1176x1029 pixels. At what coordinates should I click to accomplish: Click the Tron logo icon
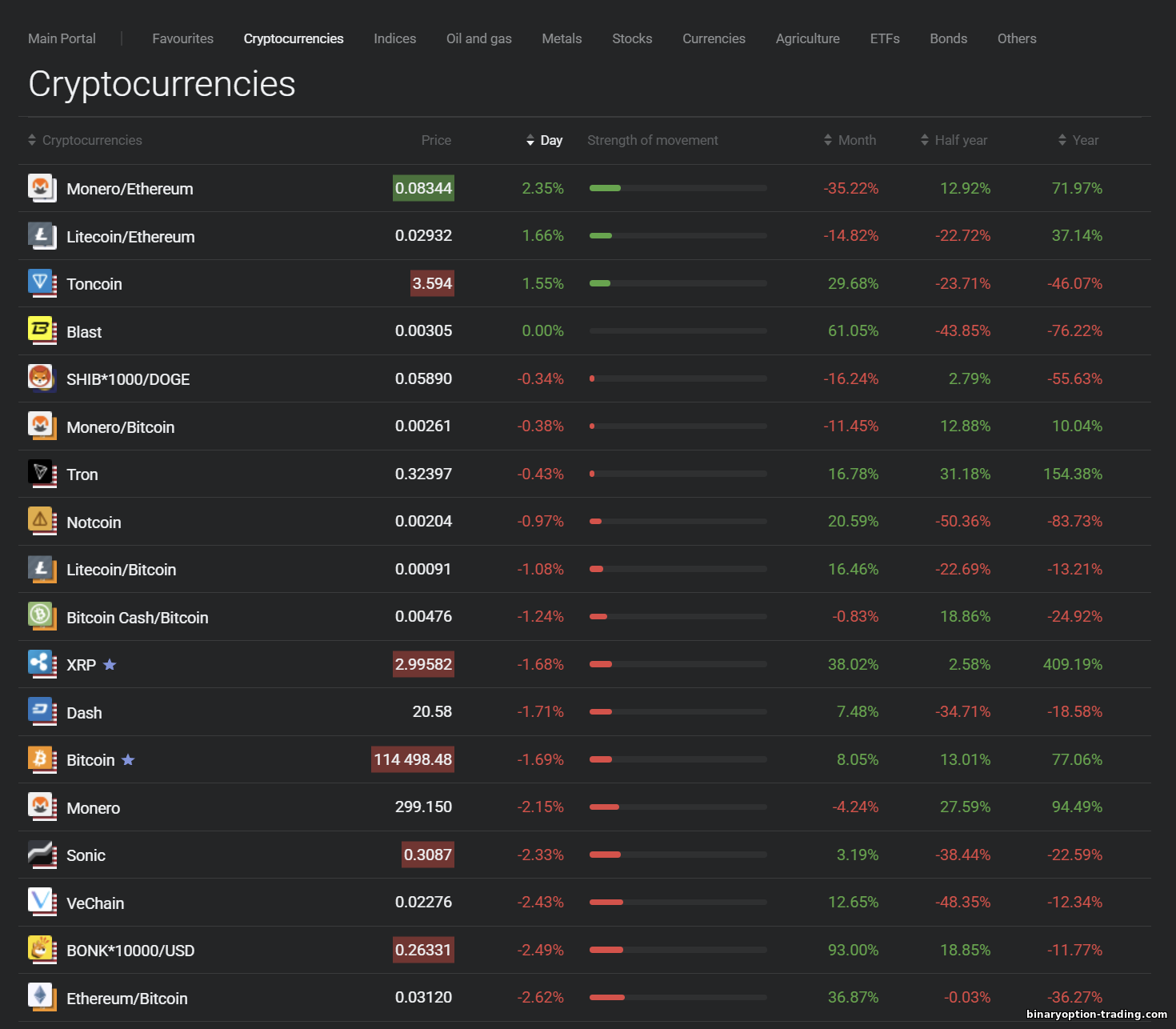click(42, 474)
